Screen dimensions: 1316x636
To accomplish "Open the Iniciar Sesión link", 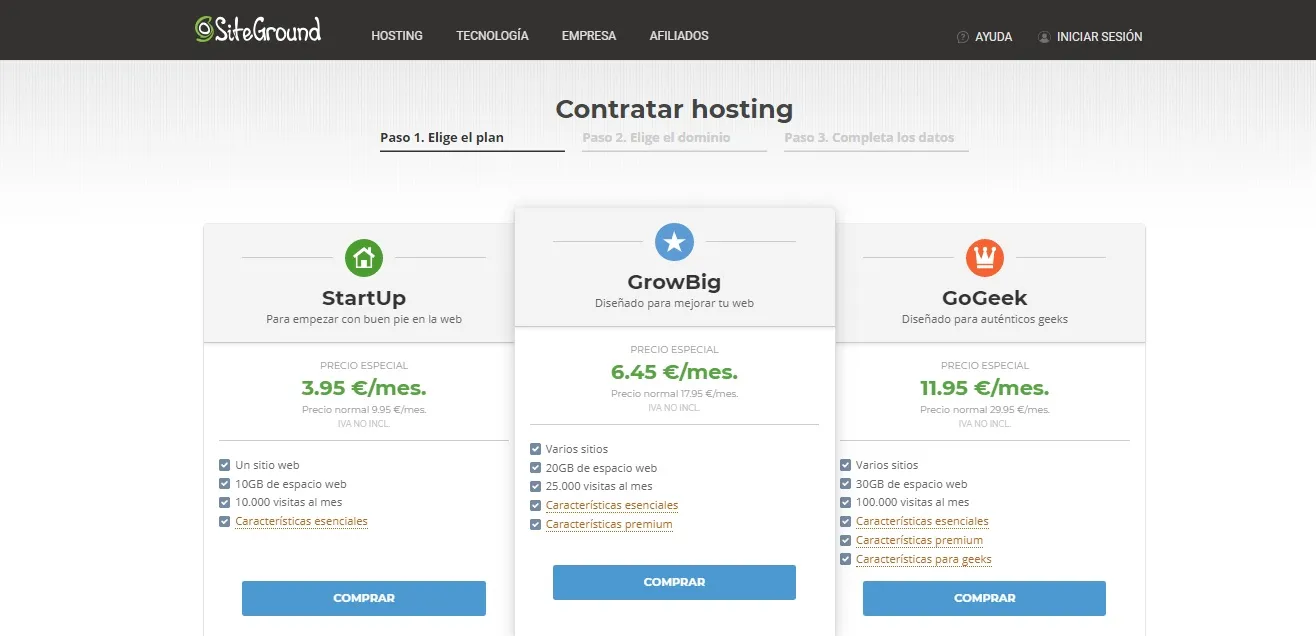I will 1099,37.
